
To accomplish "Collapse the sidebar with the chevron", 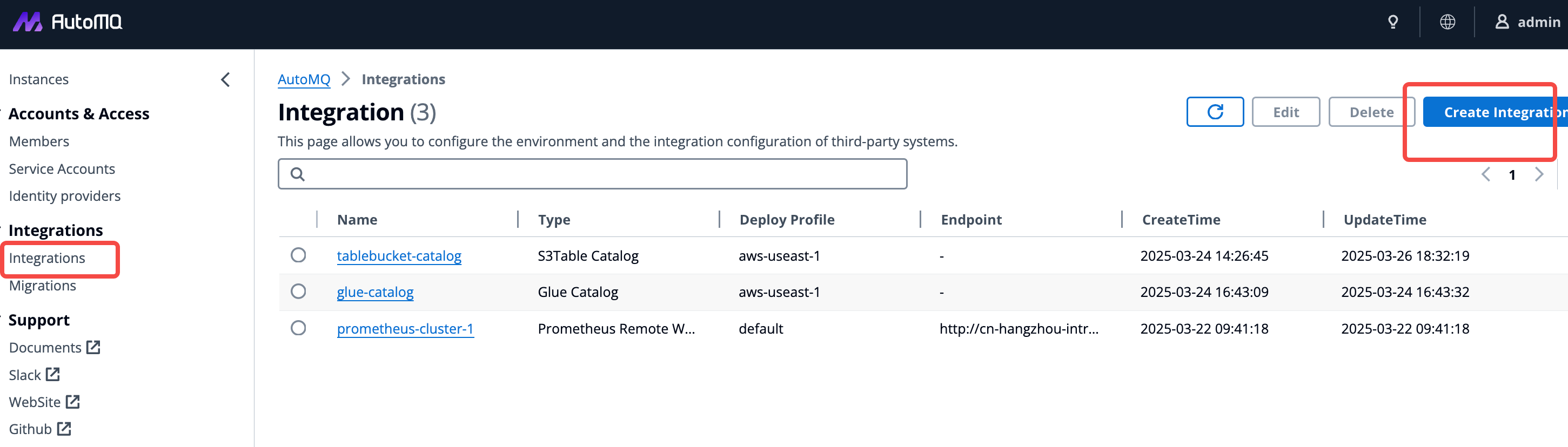I will (x=225, y=80).
